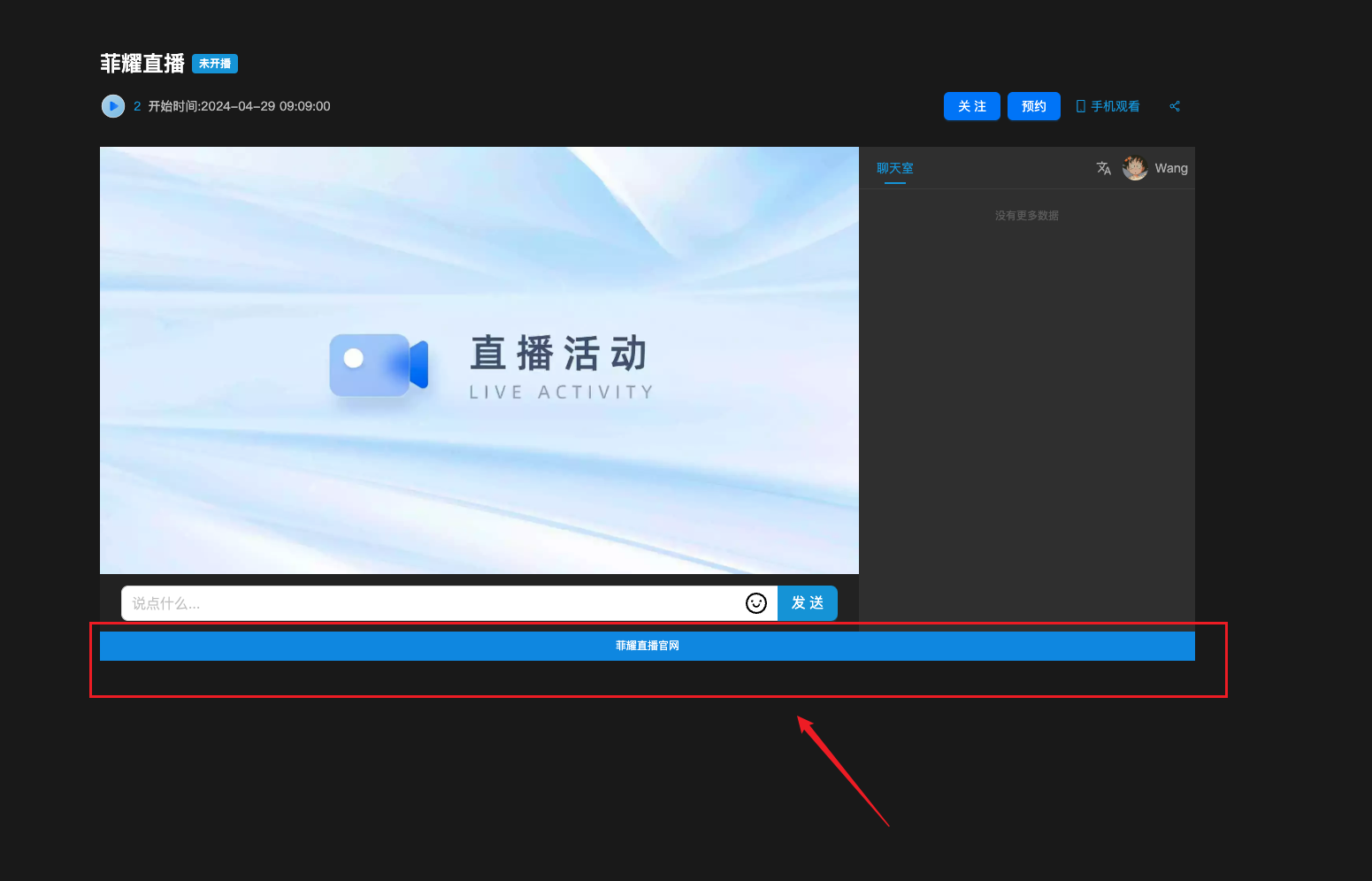Image resolution: width=1372 pixels, height=881 pixels.
Task: Click the translate icon in chat header
Action: (1103, 168)
